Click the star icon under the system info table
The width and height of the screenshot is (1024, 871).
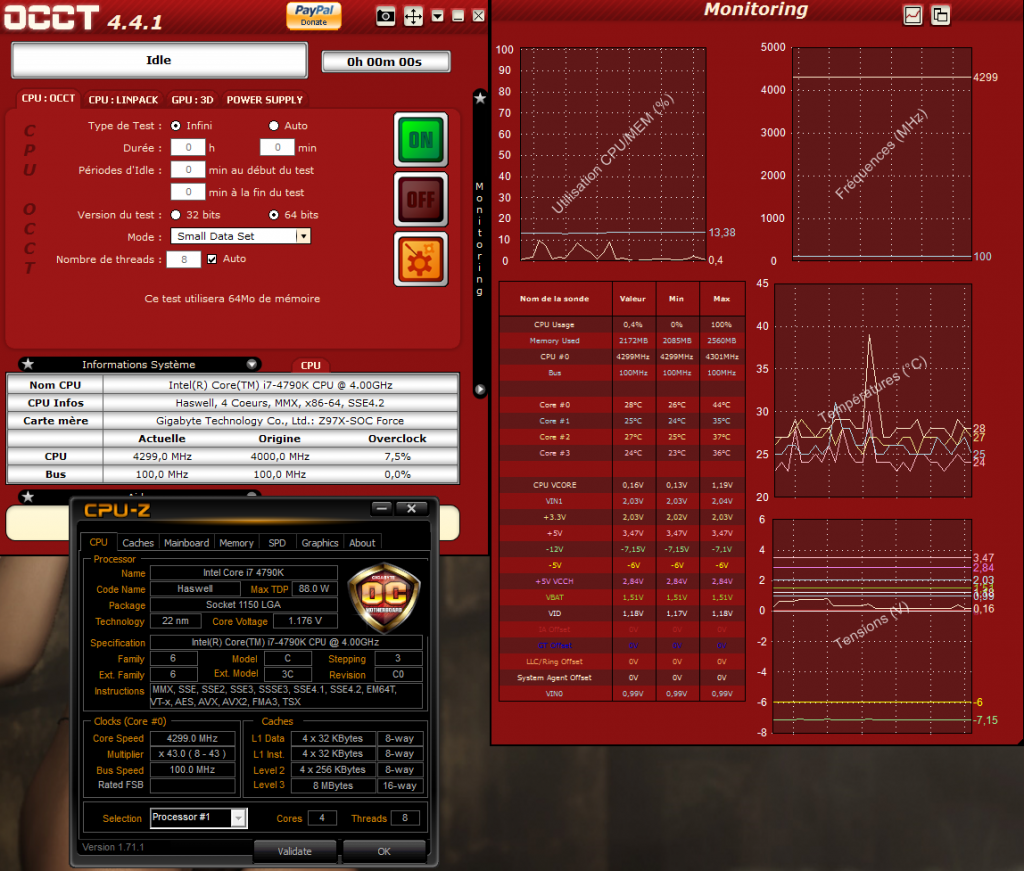pos(27,497)
